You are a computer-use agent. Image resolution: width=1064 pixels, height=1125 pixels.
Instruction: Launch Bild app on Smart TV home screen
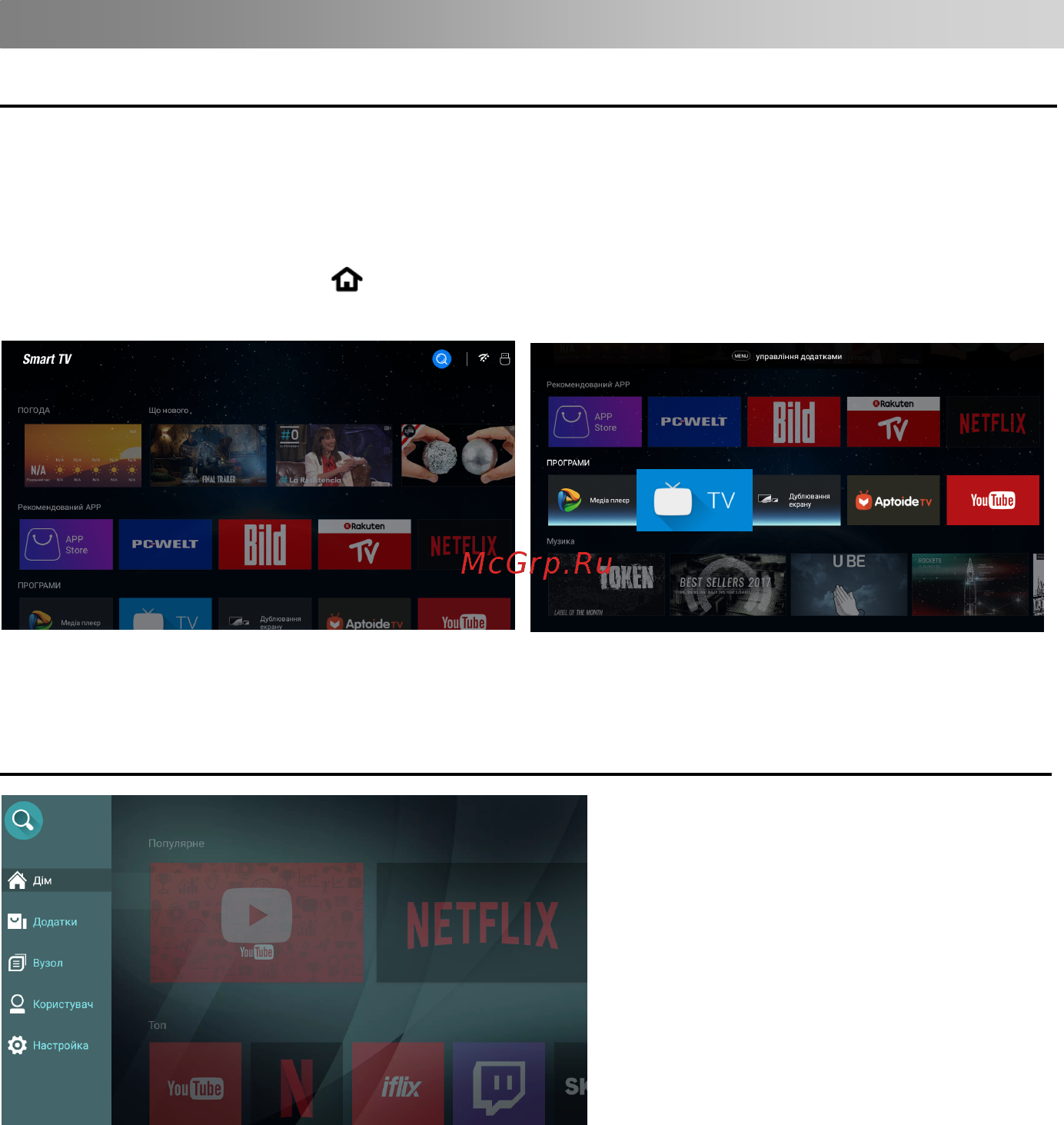(x=265, y=544)
